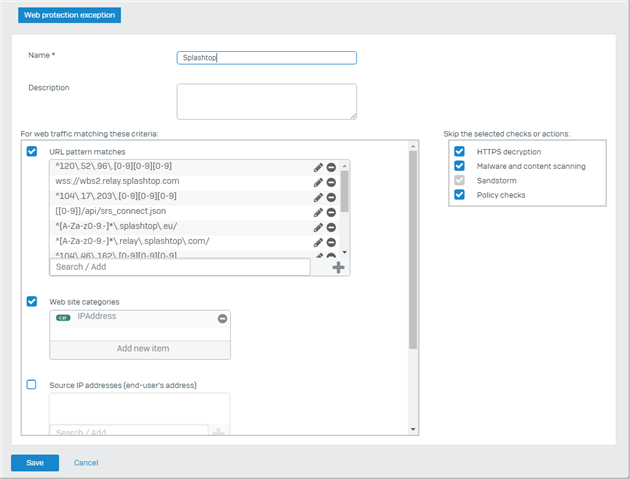
Task: Edit the ^120\.52\.96 URL pattern
Action: (x=318, y=168)
